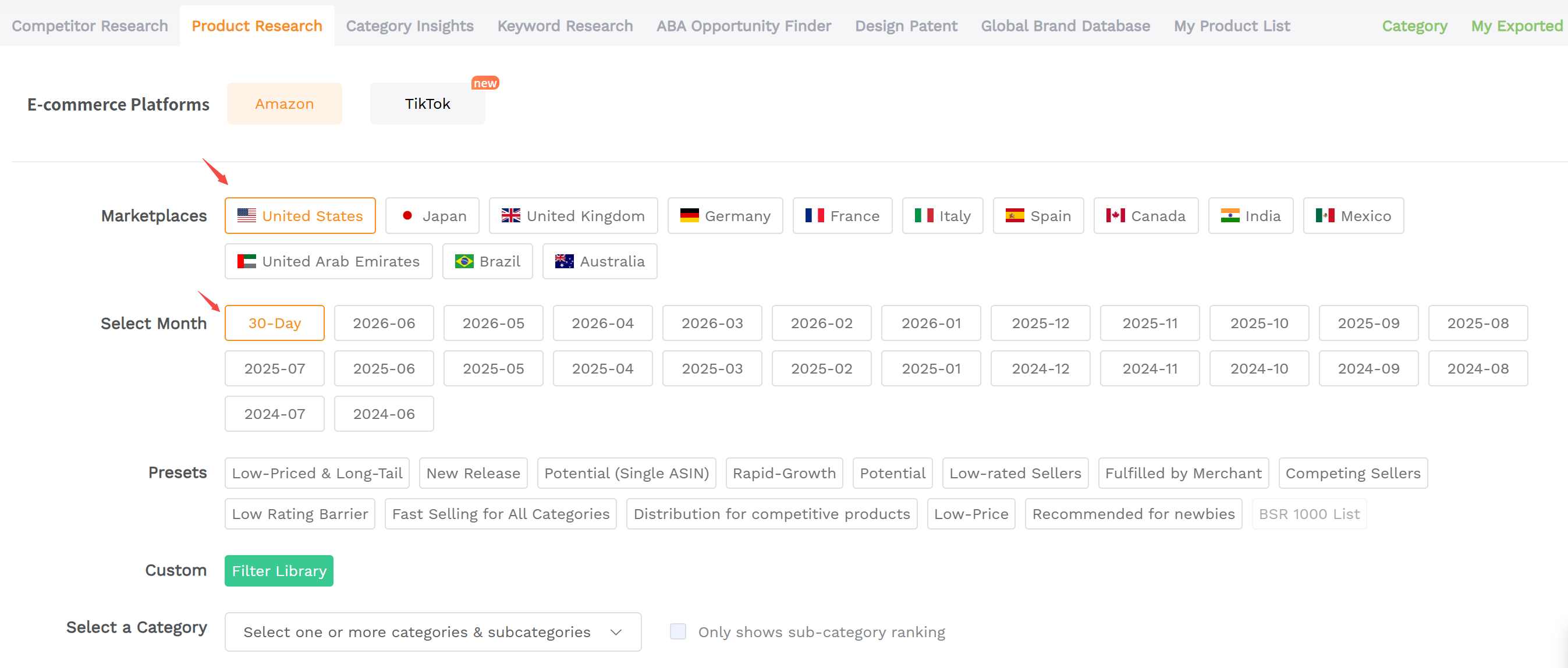Viewport: 1568px width, 668px height.
Task: Apply the Low-rated Sellers preset
Action: [1014, 473]
